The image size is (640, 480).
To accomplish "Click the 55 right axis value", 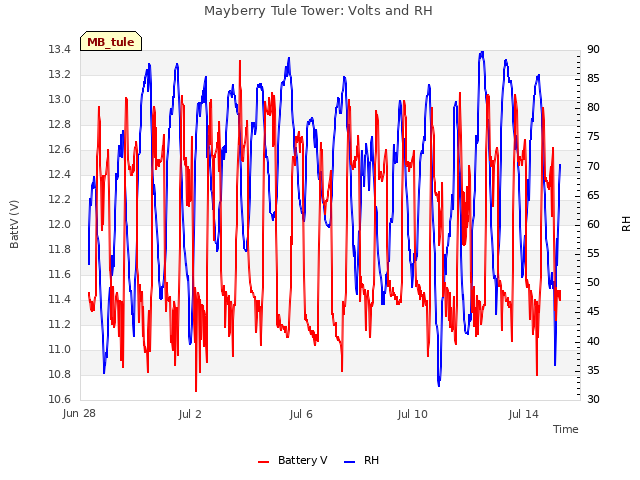I will [593, 253].
